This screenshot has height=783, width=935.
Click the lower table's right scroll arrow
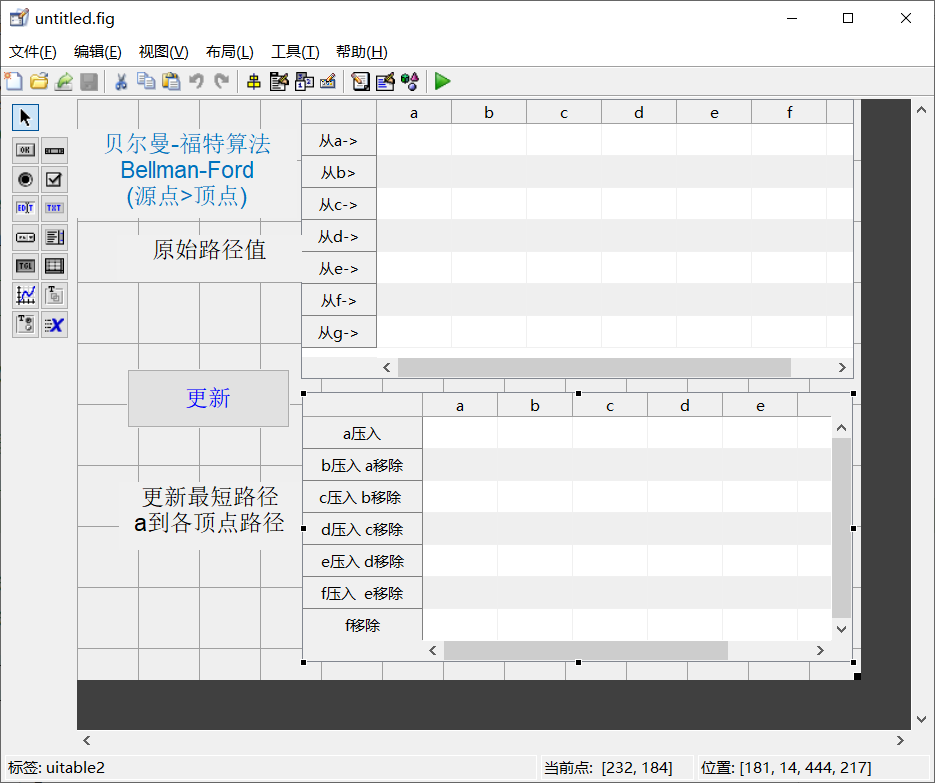[820, 650]
